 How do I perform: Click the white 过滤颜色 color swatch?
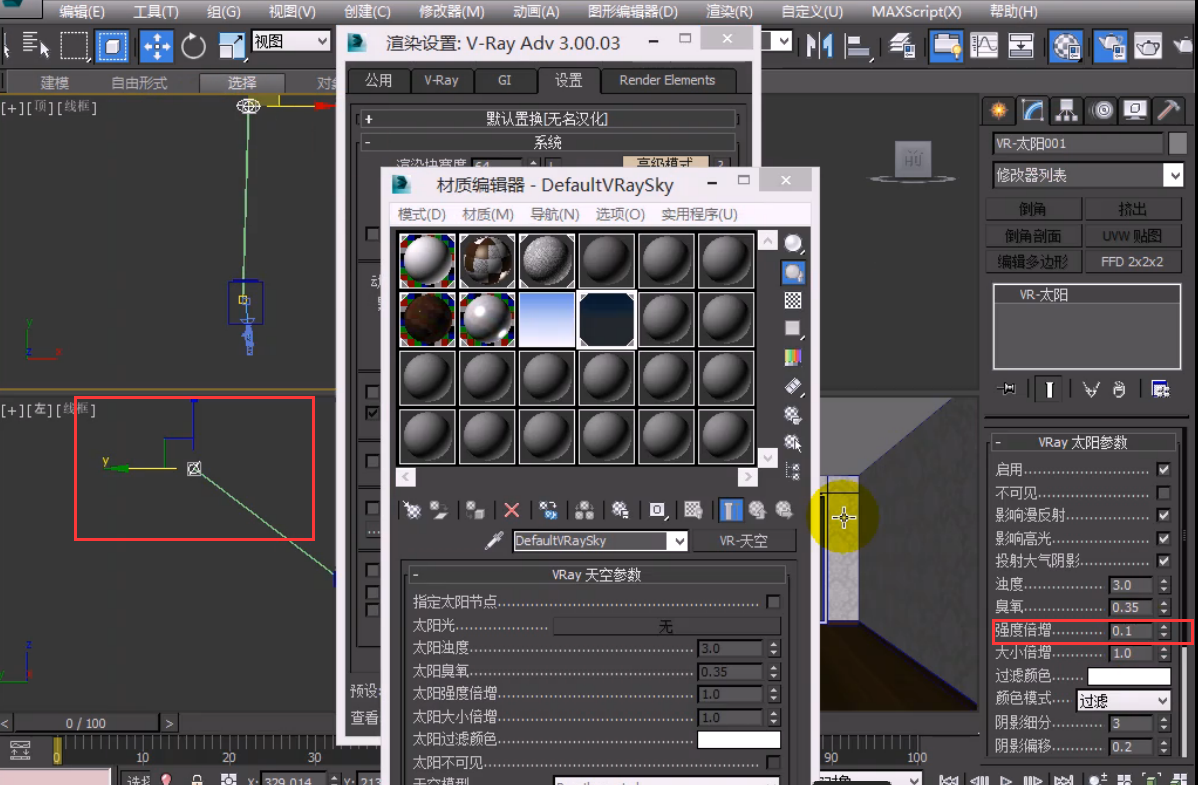click(1128, 676)
